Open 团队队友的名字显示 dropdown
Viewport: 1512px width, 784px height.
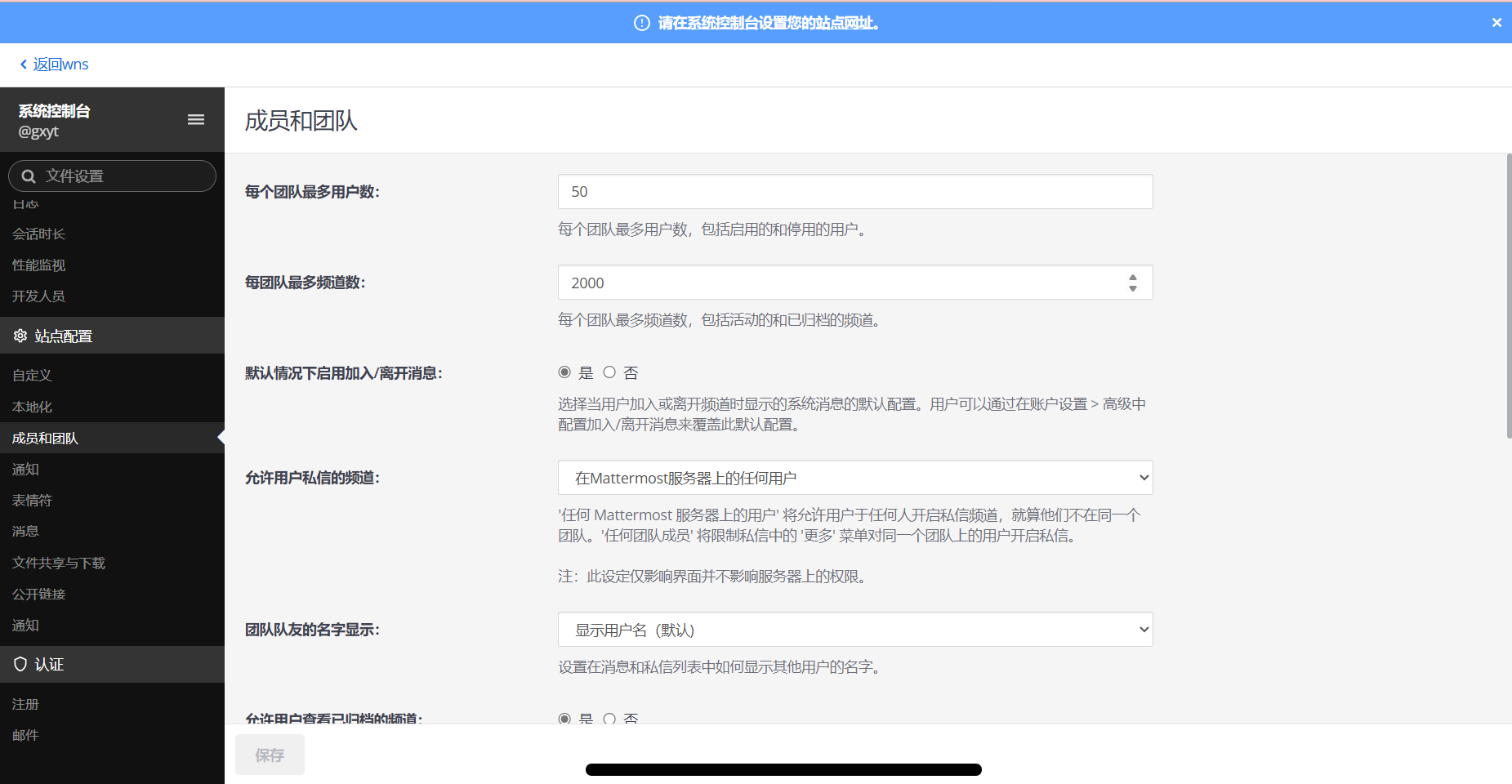pos(855,630)
